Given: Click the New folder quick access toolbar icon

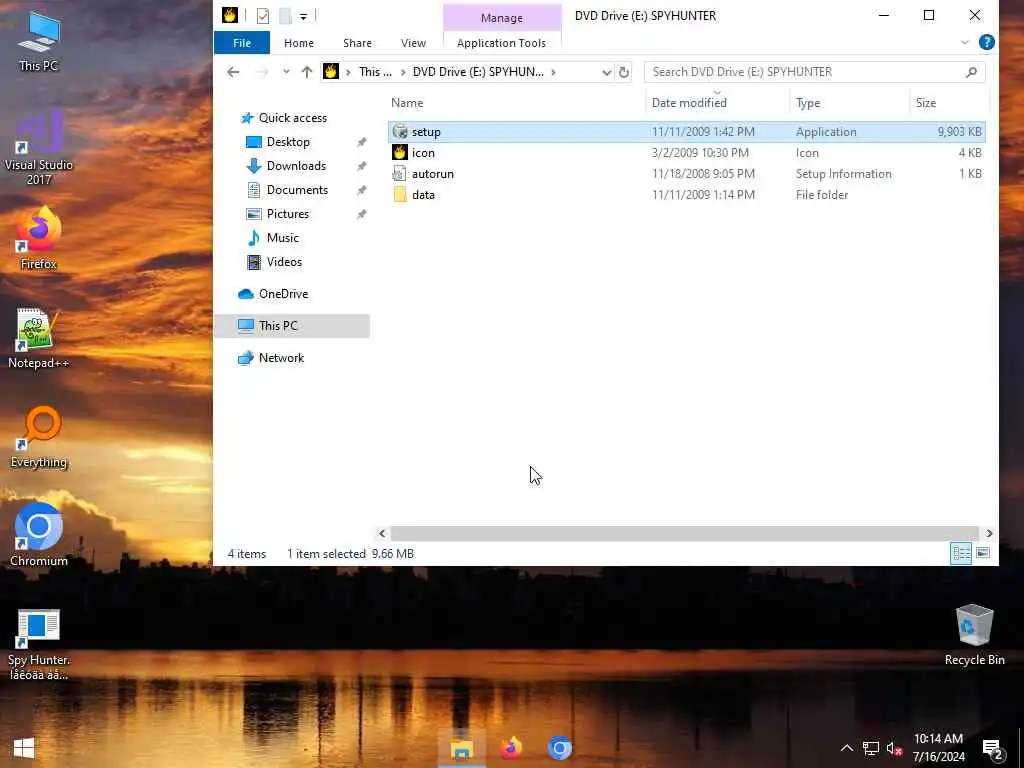Looking at the screenshot, I should click(x=285, y=16).
